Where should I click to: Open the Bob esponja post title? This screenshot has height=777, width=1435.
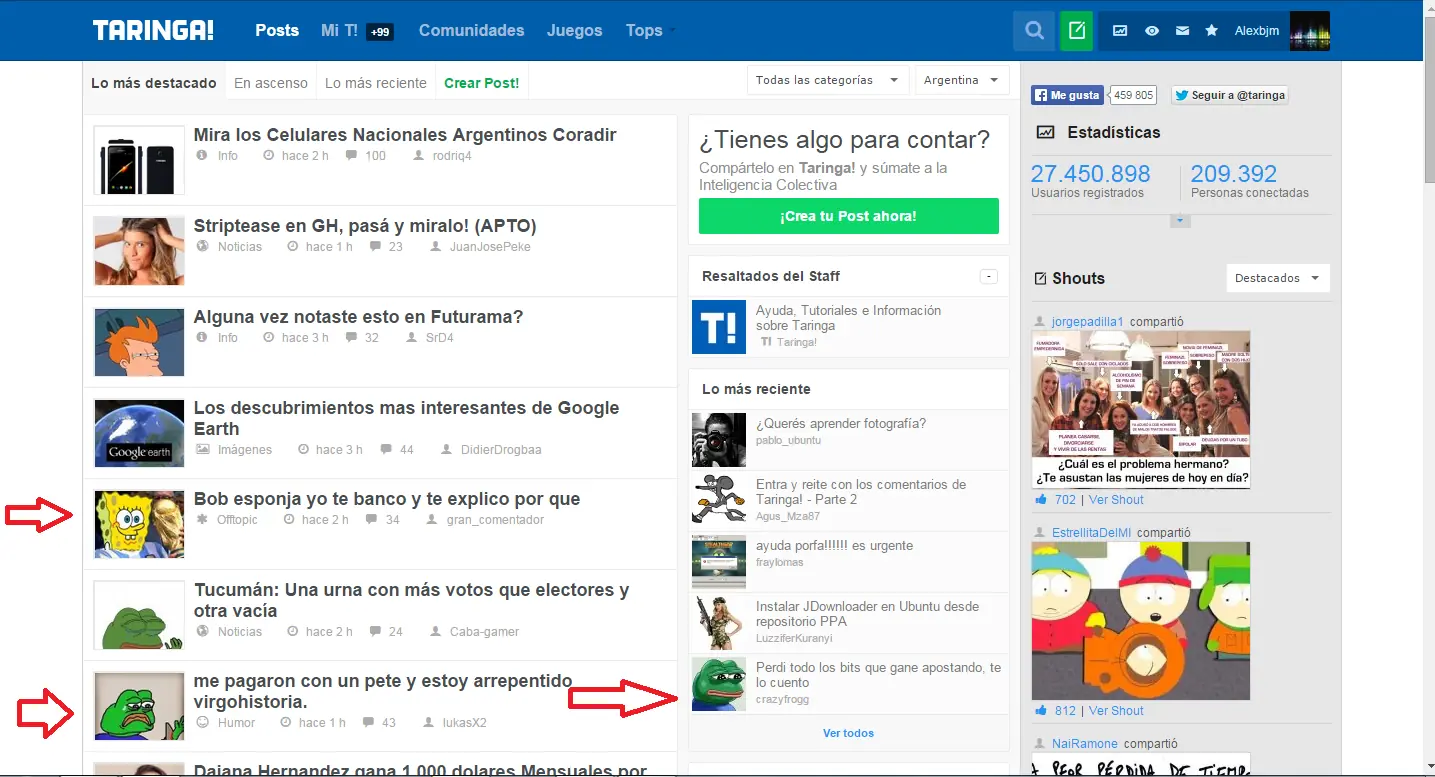click(387, 499)
